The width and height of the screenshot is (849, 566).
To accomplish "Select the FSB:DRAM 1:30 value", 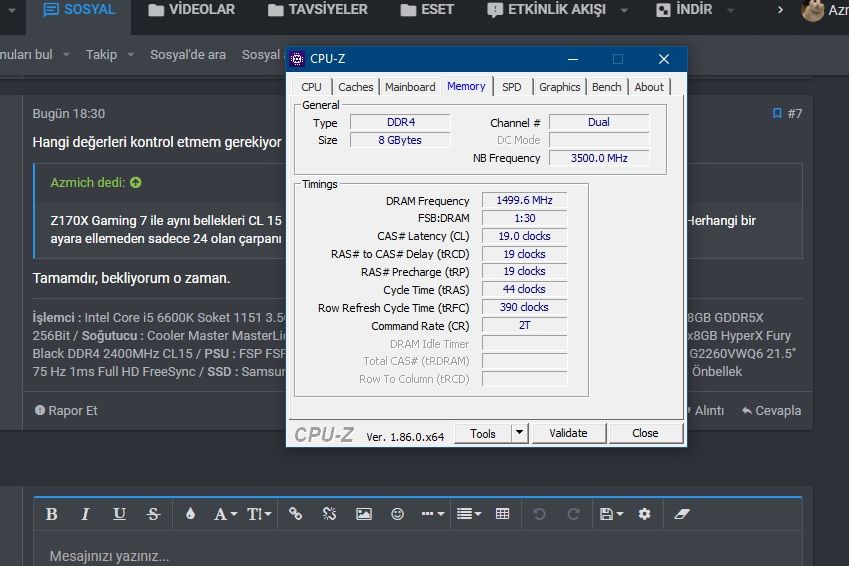I will point(524,218).
